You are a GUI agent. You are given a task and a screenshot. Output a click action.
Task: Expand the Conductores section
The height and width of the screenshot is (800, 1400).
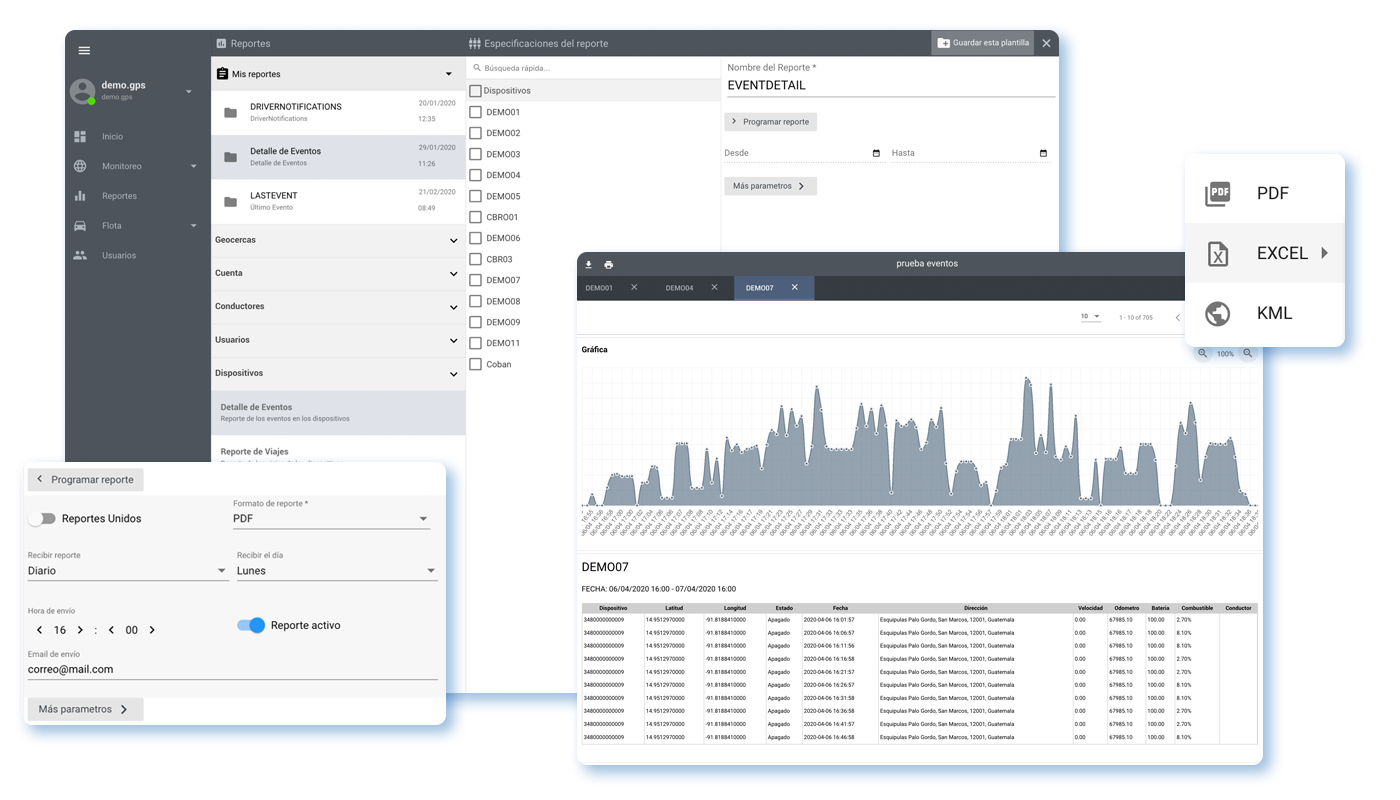tap(453, 307)
